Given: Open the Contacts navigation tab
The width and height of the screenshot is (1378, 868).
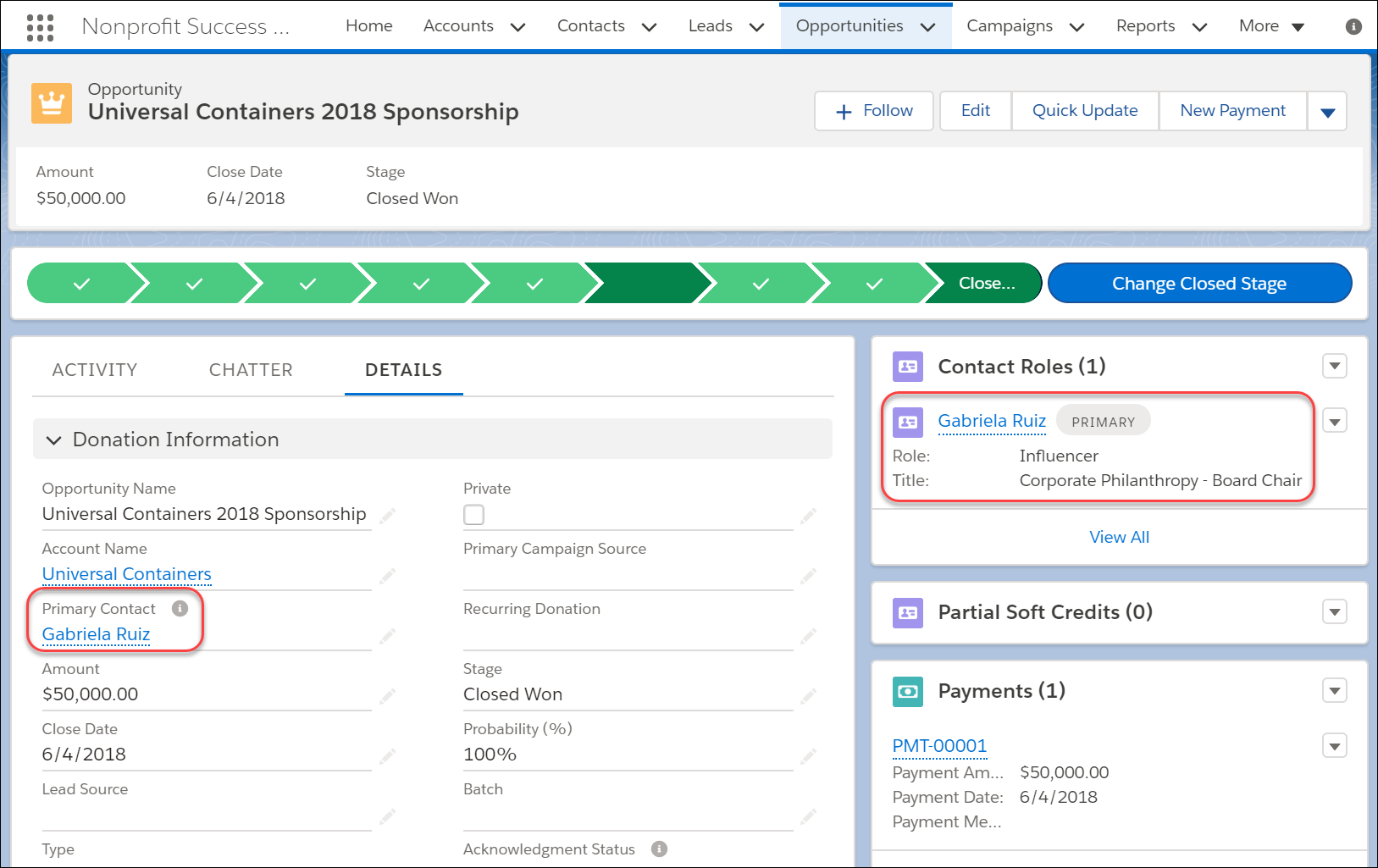Looking at the screenshot, I should (x=591, y=26).
